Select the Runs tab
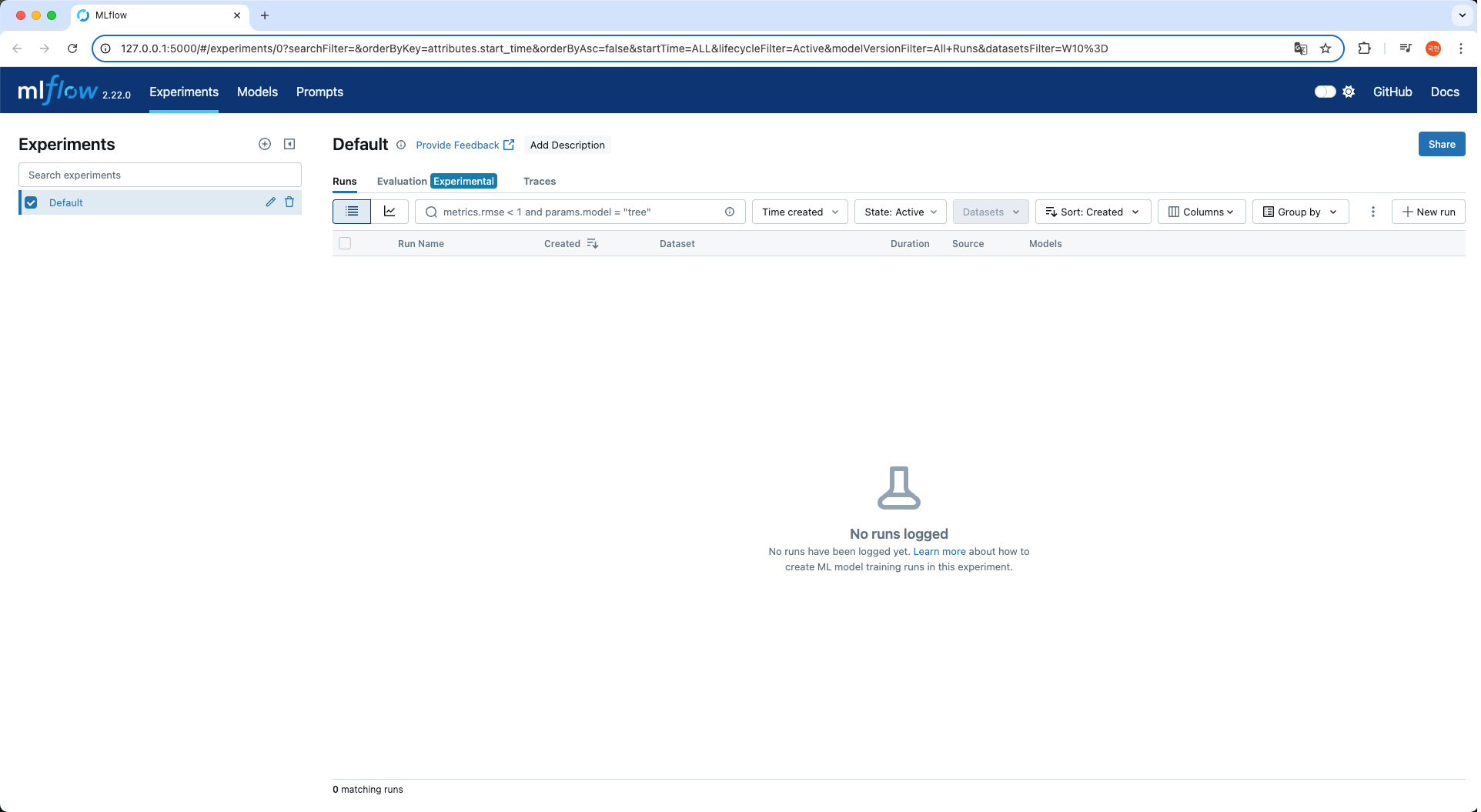Viewport: 1481px width, 812px height. [x=344, y=181]
